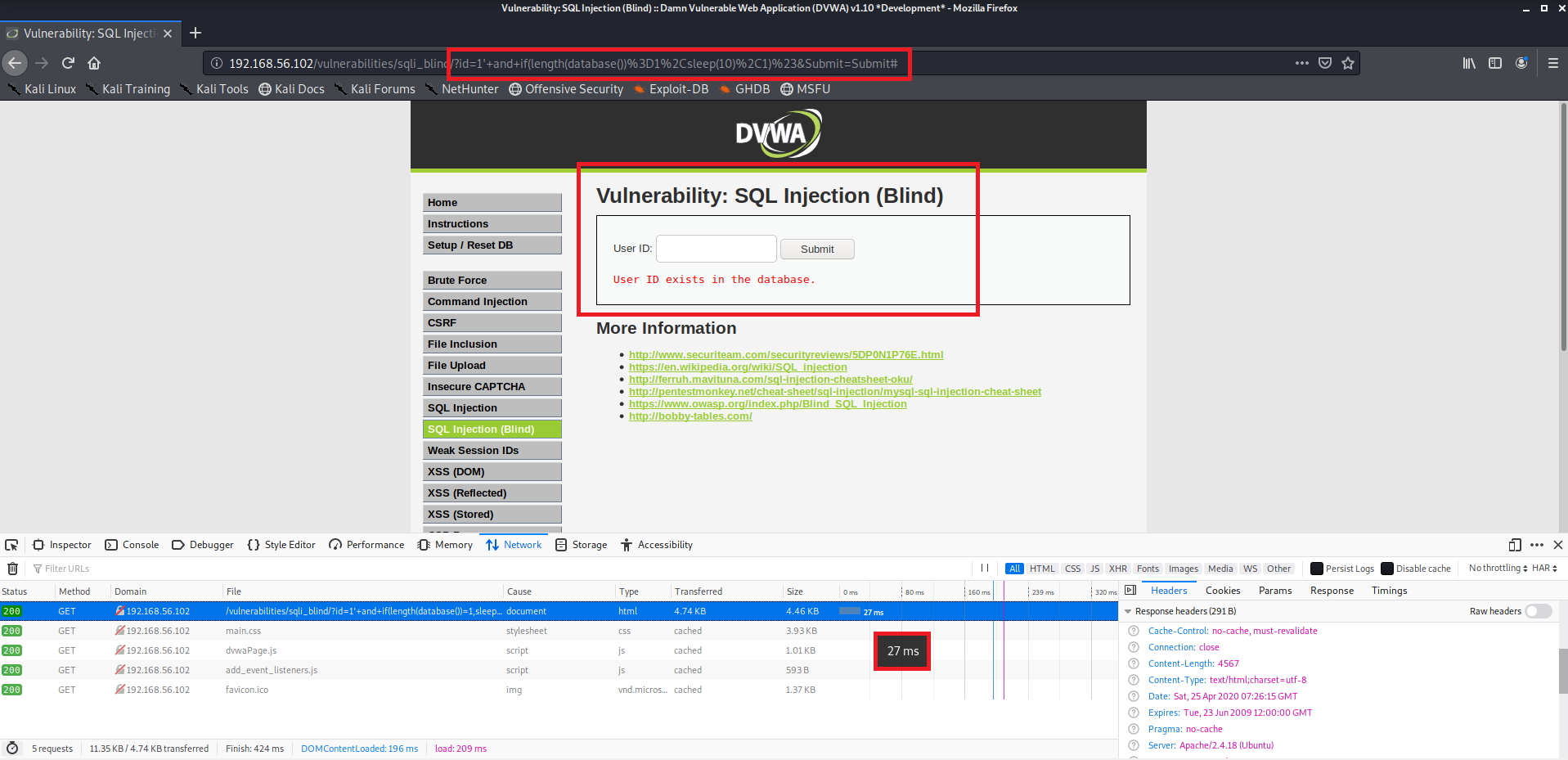Open page actions menu in address bar
This screenshot has width=1568, height=760.
click(1302, 63)
